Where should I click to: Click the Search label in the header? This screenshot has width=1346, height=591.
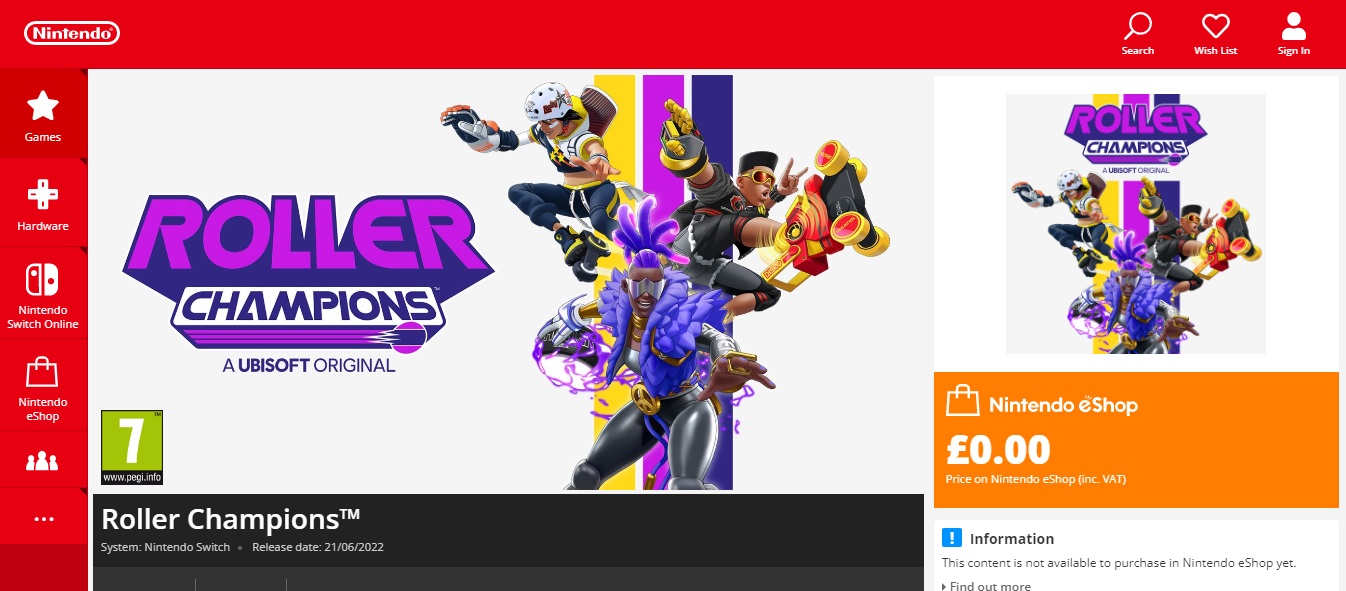pos(1138,51)
